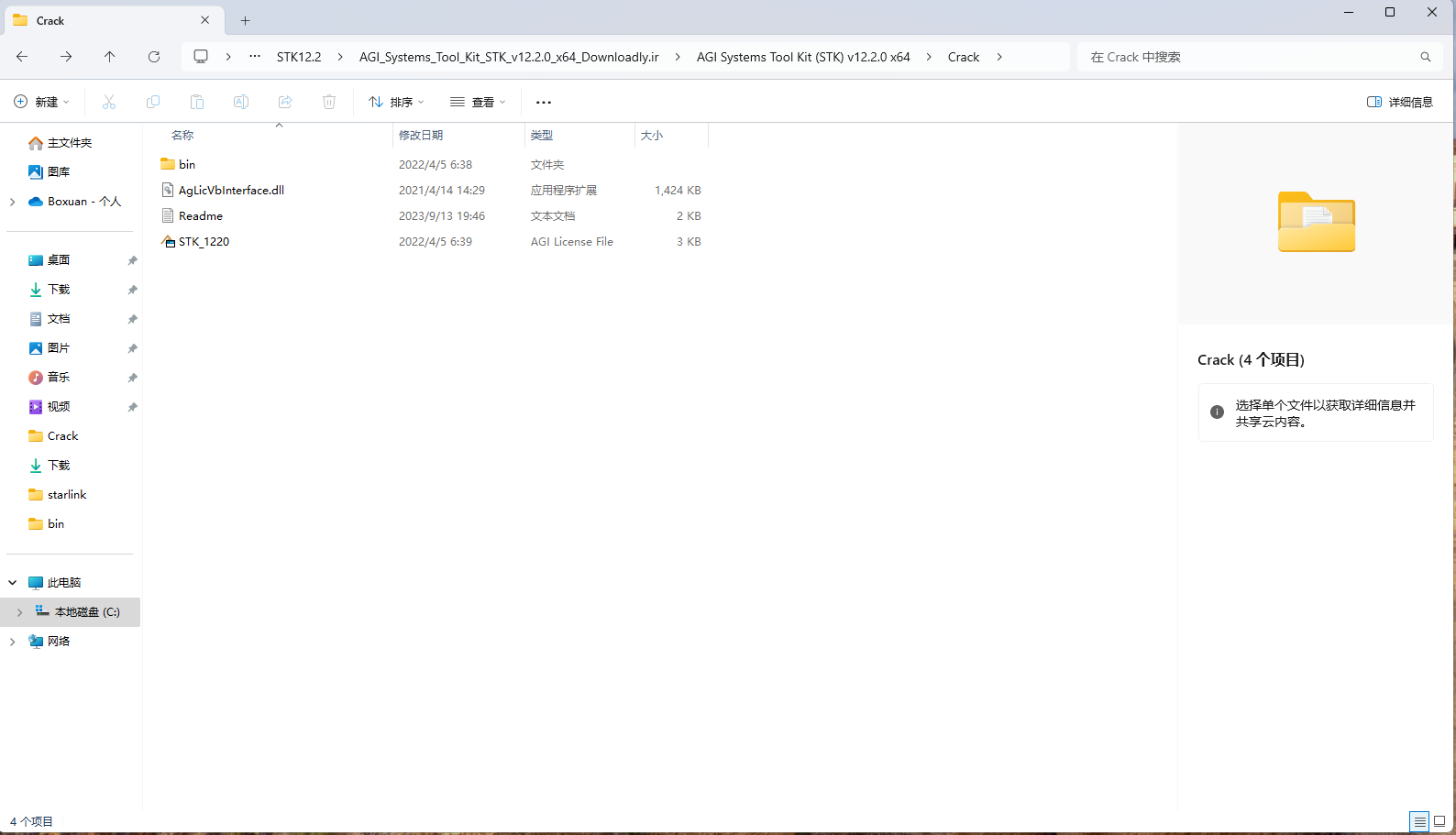Image resolution: width=1456 pixels, height=835 pixels.
Task: Open the 新建 dropdown menu
Action: tap(41, 102)
